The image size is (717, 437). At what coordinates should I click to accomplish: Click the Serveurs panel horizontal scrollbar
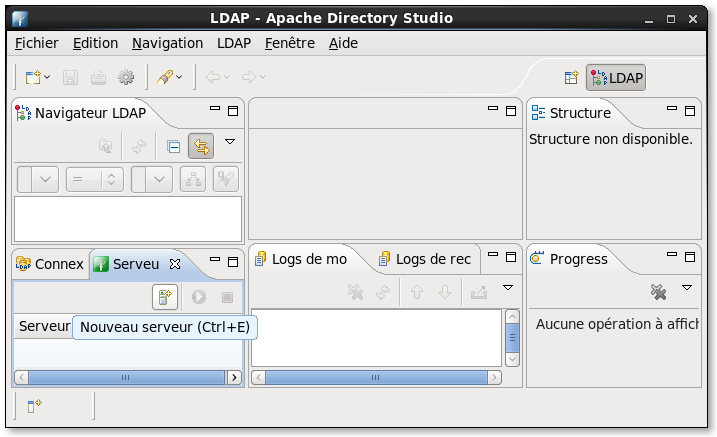point(120,377)
